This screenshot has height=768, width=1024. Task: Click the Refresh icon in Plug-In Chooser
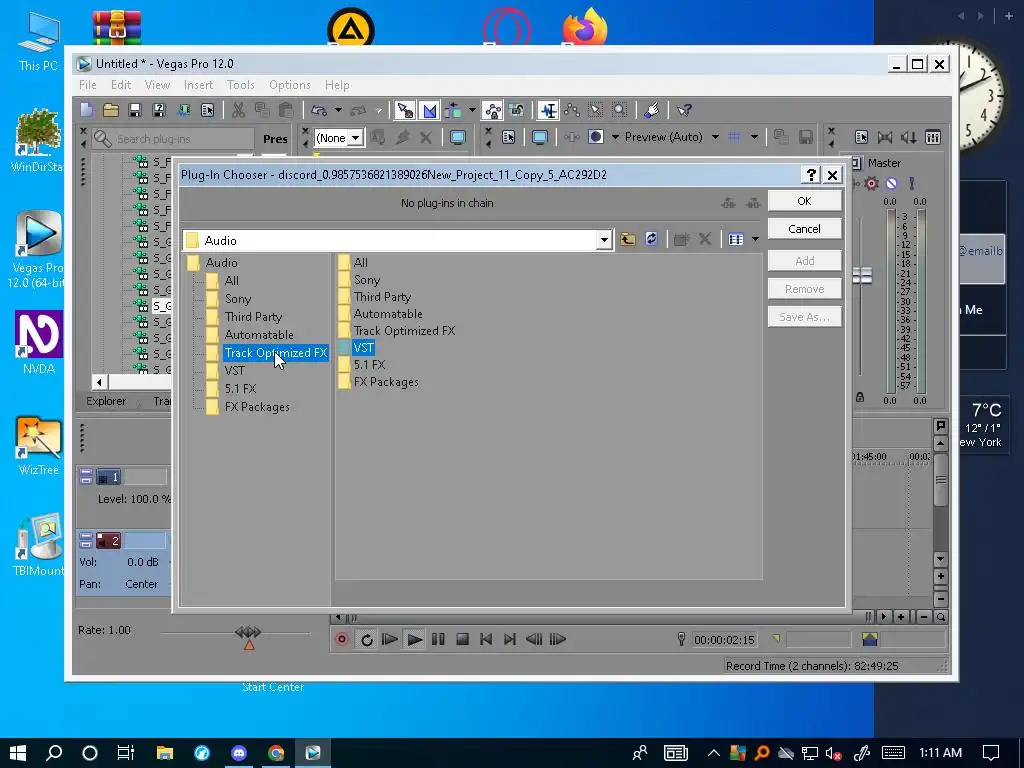pyautogui.click(x=651, y=239)
